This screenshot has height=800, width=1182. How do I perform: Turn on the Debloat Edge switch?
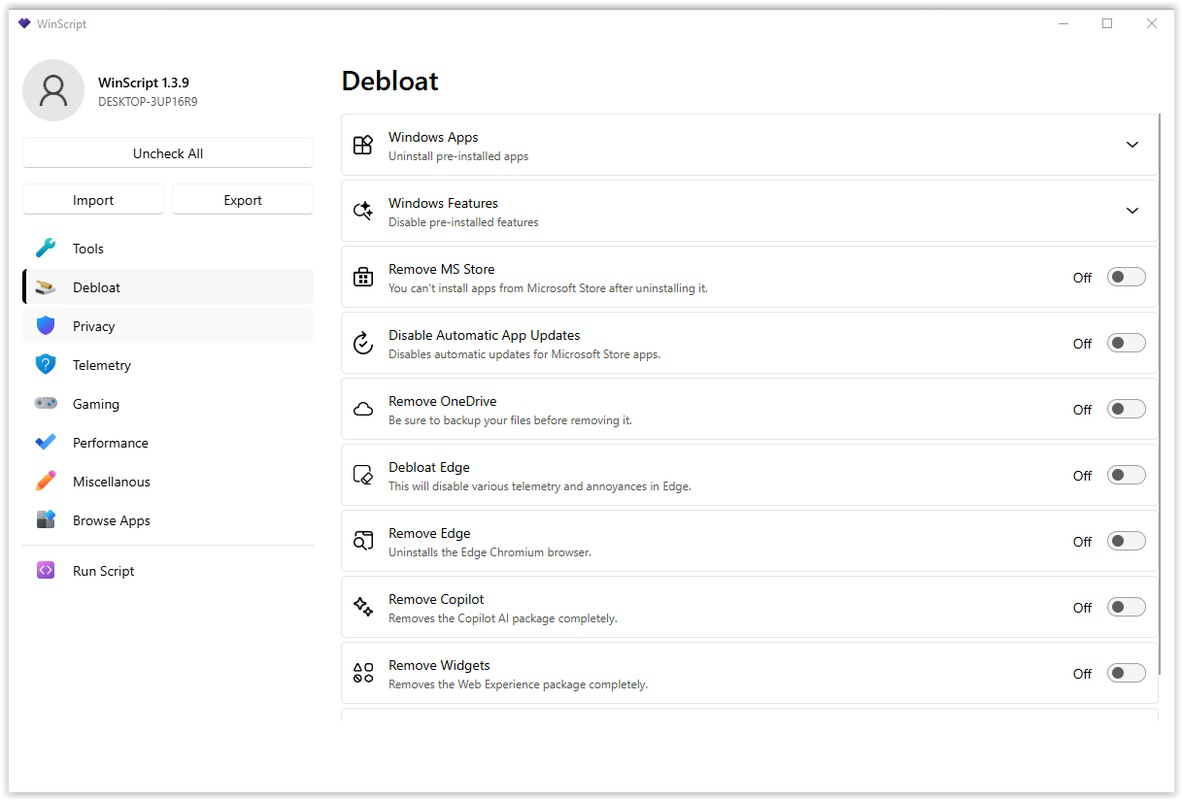[1126, 475]
